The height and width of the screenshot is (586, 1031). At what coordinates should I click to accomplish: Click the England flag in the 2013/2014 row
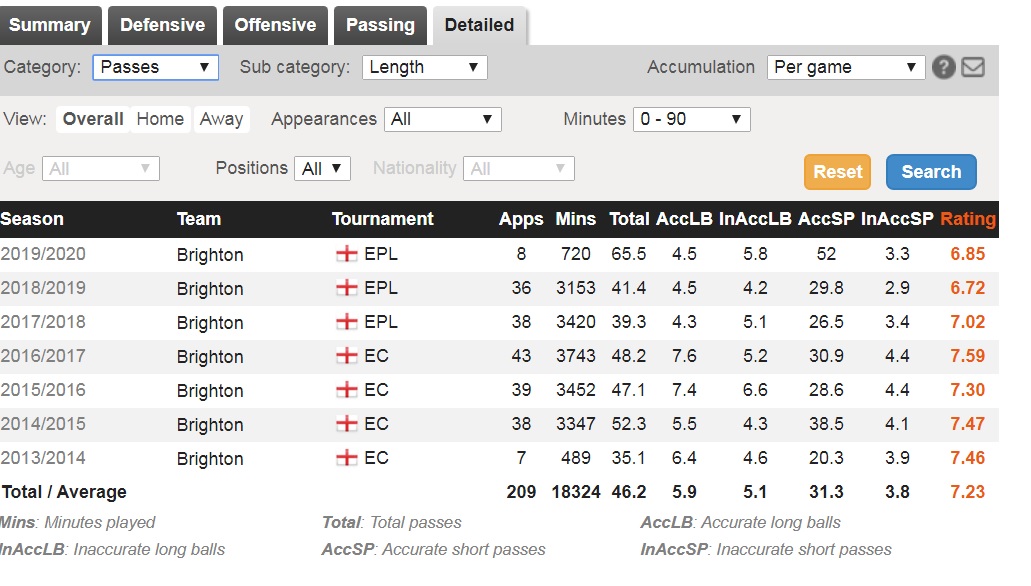point(347,458)
